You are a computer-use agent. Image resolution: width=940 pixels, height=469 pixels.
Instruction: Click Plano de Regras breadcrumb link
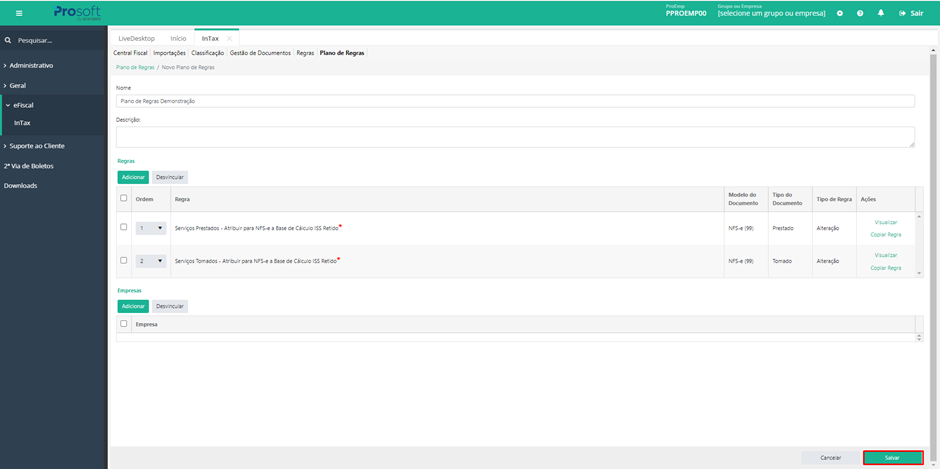tap(135, 67)
